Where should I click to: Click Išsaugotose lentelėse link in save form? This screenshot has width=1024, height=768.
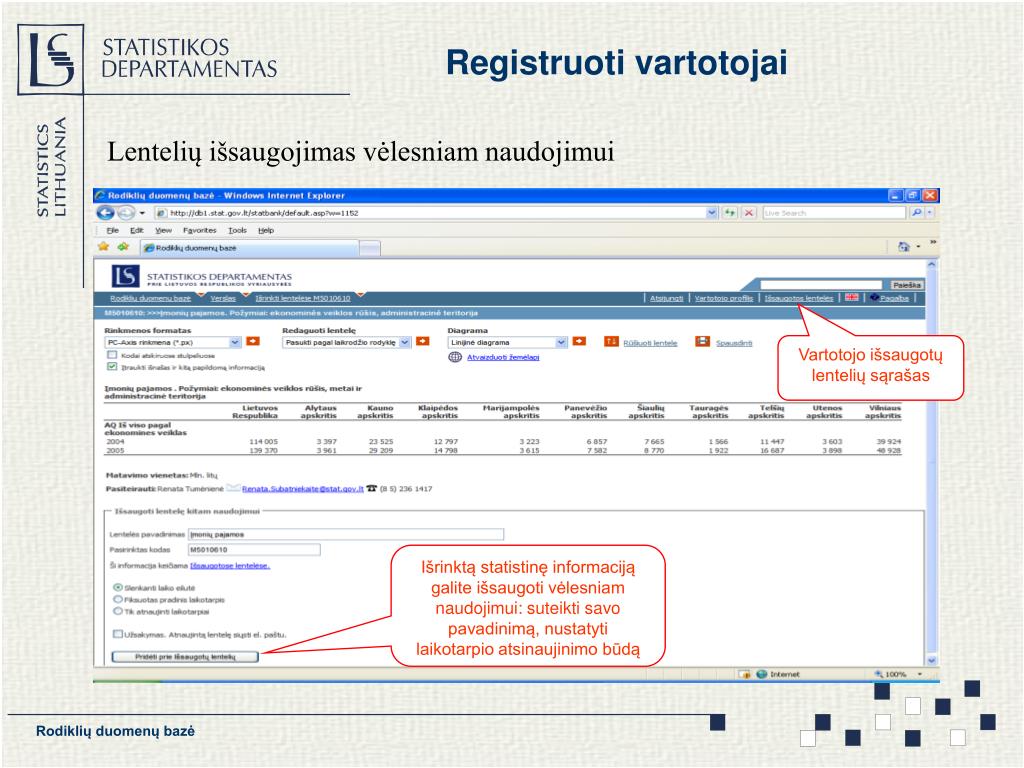pos(230,566)
